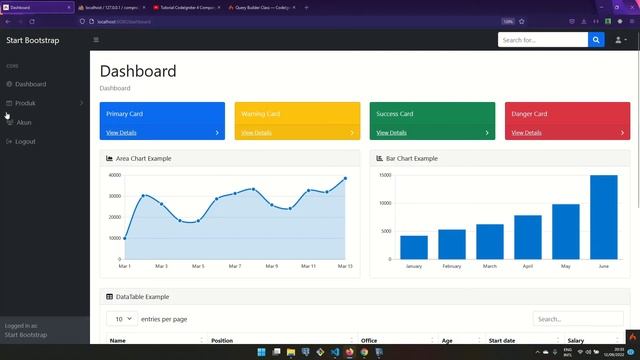This screenshot has height=360, width=640.
Task: Sort the table by Salary column
Action: click(594, 340)
